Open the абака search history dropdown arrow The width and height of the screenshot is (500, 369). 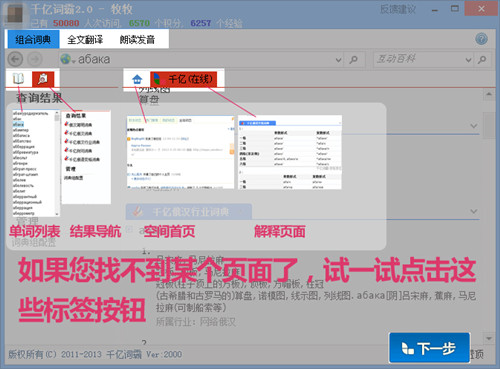point(338,60)
